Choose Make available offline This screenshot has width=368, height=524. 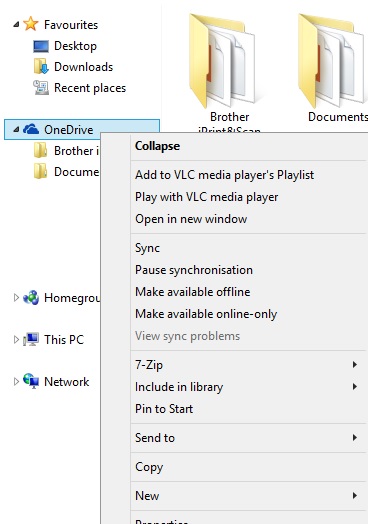[x=192, y=292]
